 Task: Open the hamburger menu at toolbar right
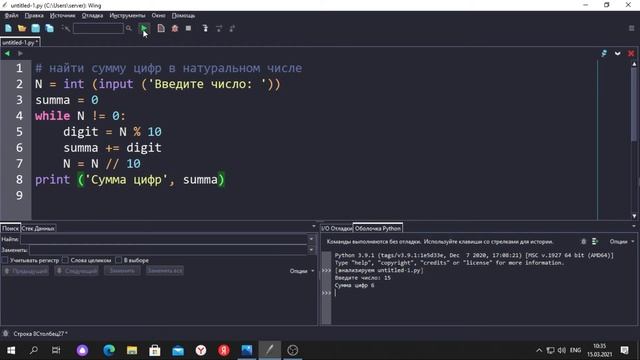coord(631,28)
